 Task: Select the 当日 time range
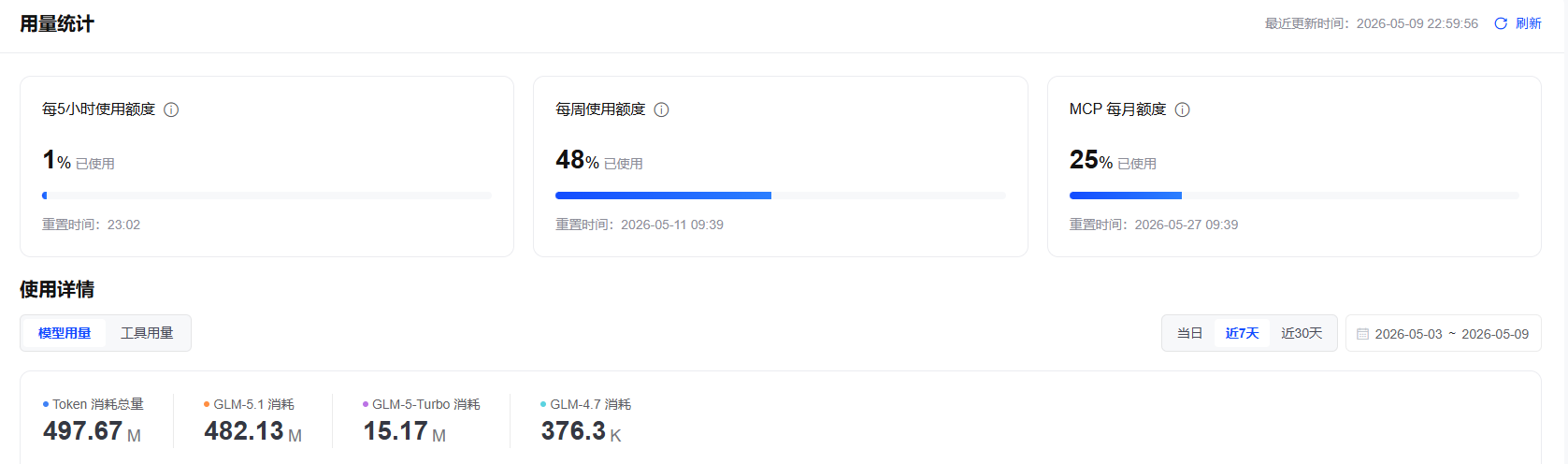(x=1189, y=333)
